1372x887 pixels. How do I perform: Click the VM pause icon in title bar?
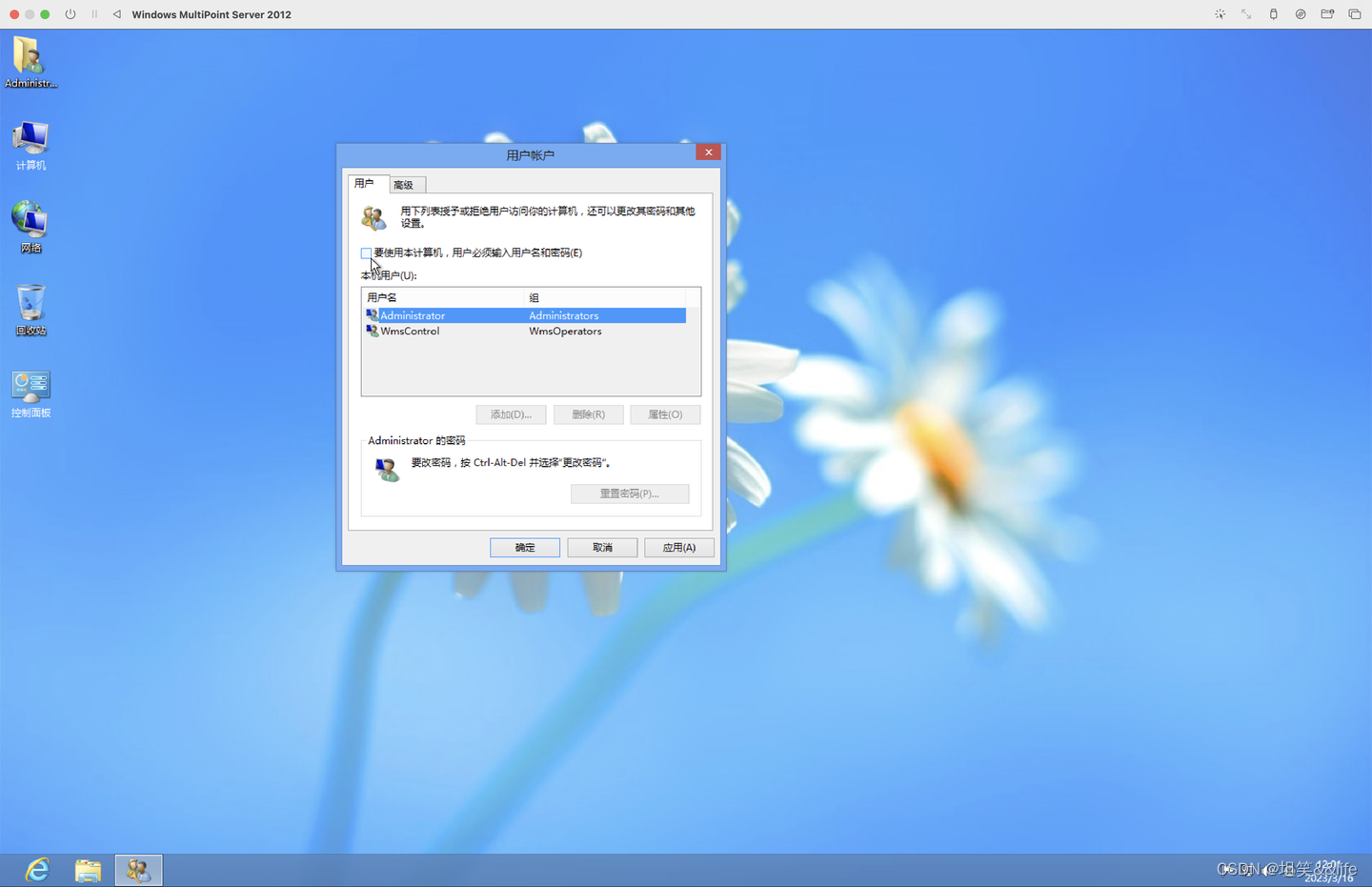[94, 14]
